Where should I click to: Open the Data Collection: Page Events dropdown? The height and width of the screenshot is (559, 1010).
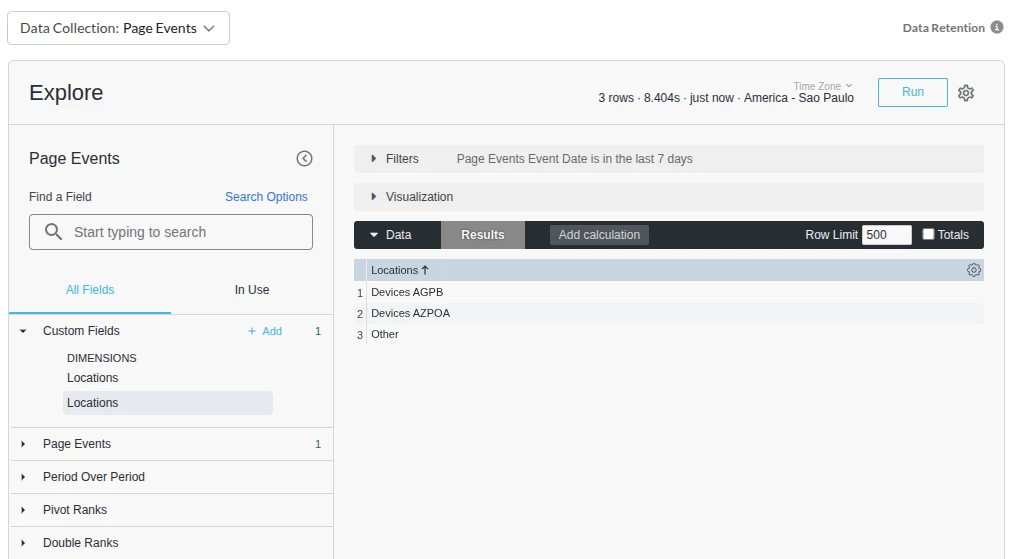point(119,28)
